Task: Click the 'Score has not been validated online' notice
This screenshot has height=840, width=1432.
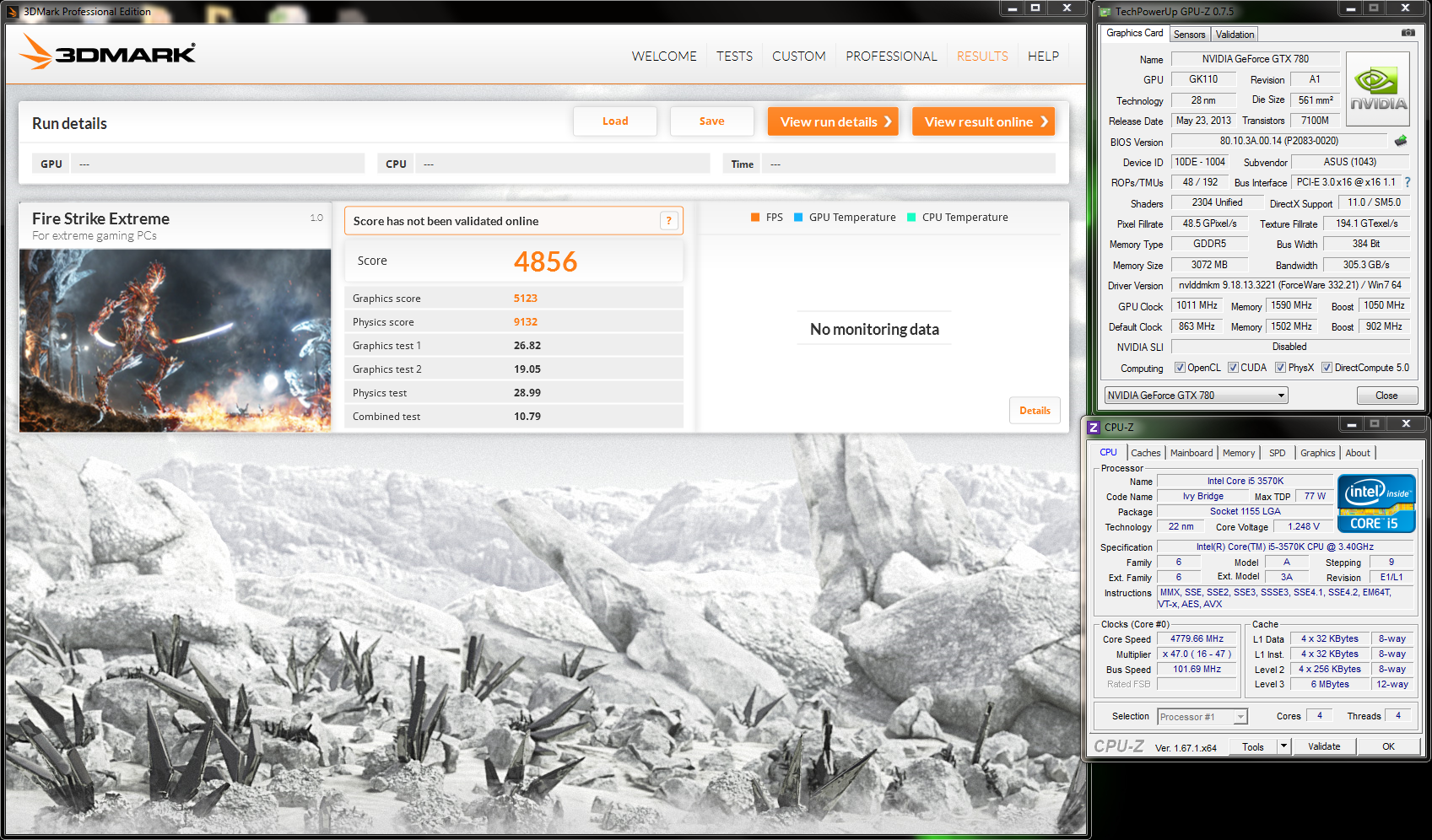Action: pos(513,221)
